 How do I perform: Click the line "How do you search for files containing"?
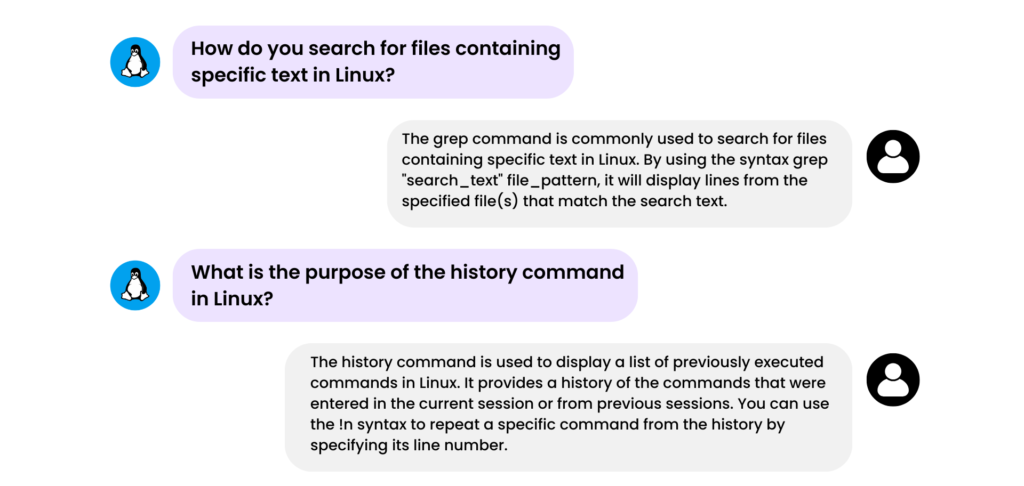(376, 49)
